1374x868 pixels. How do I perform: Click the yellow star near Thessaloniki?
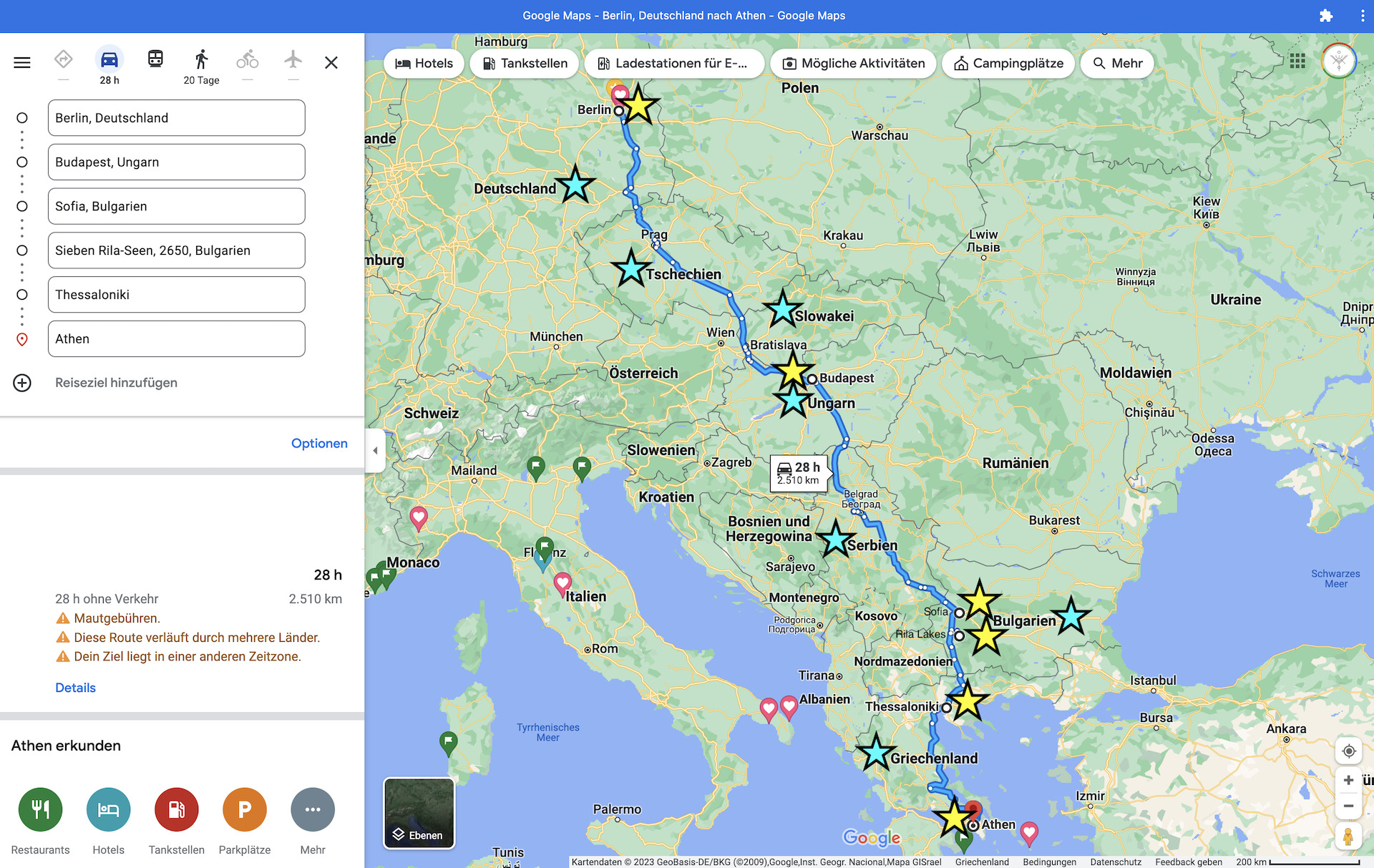coord(967,700)
